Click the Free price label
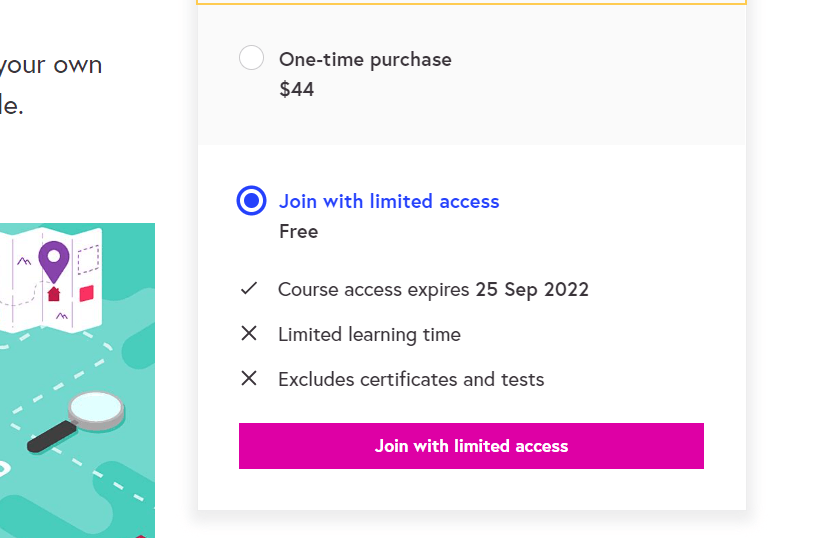 click(299, 231)
